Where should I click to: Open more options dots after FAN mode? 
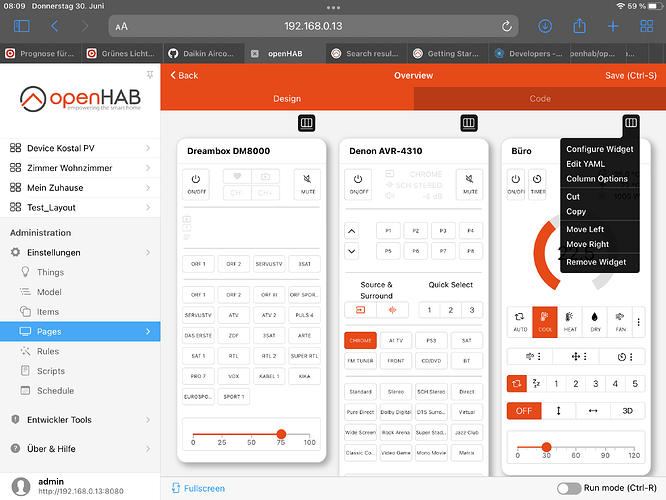click(638, 322)
